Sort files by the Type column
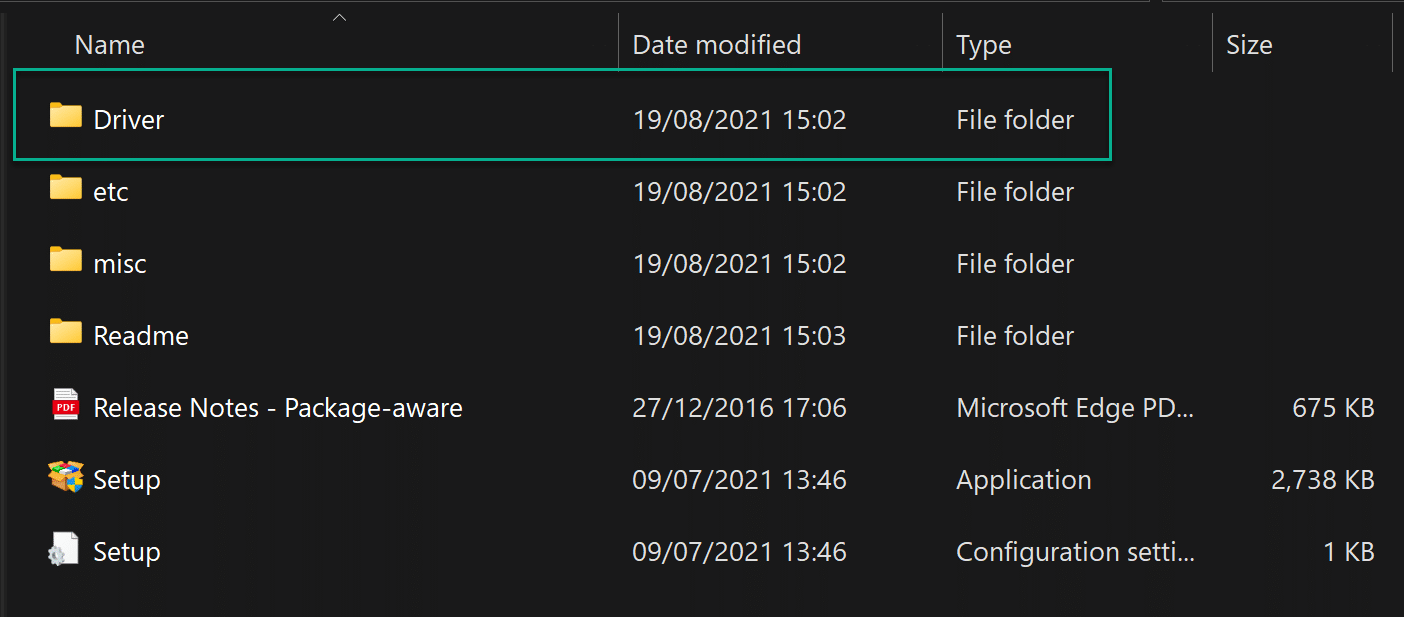 [984, 44]
